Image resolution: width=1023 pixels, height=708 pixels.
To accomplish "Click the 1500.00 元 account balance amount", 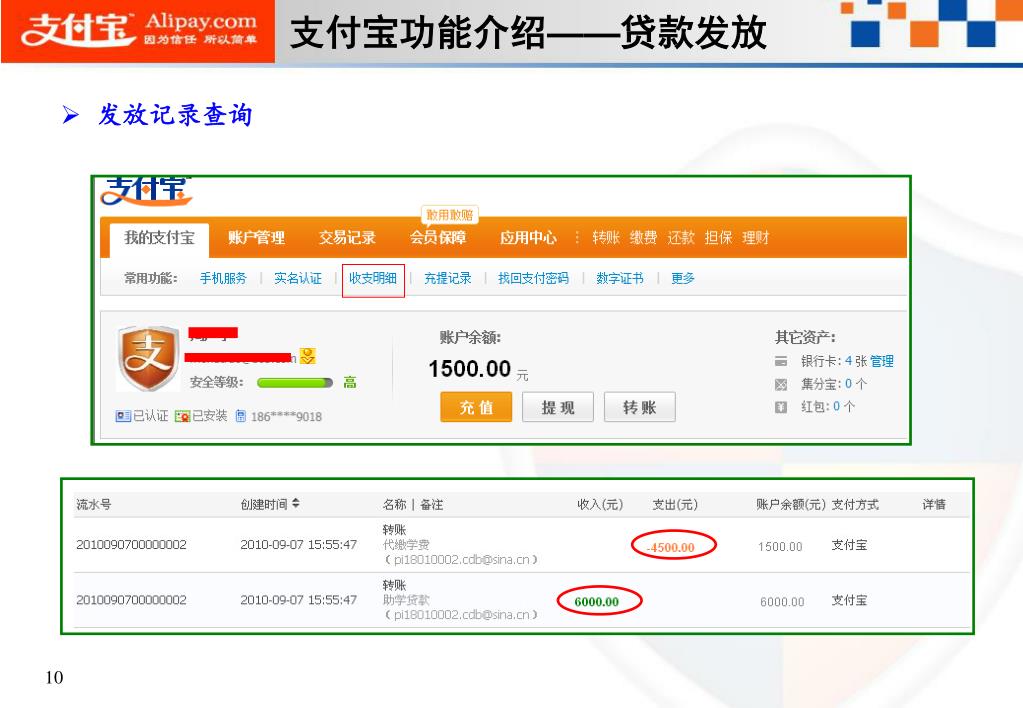I will click(478, 369).
